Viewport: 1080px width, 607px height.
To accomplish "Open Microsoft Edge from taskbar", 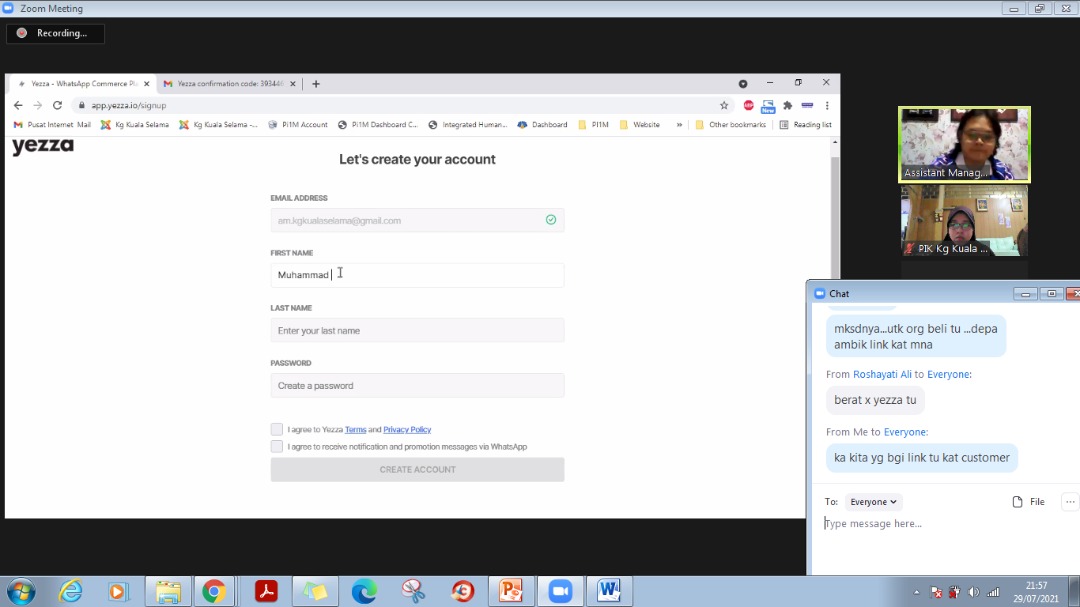I will [364, 591].
